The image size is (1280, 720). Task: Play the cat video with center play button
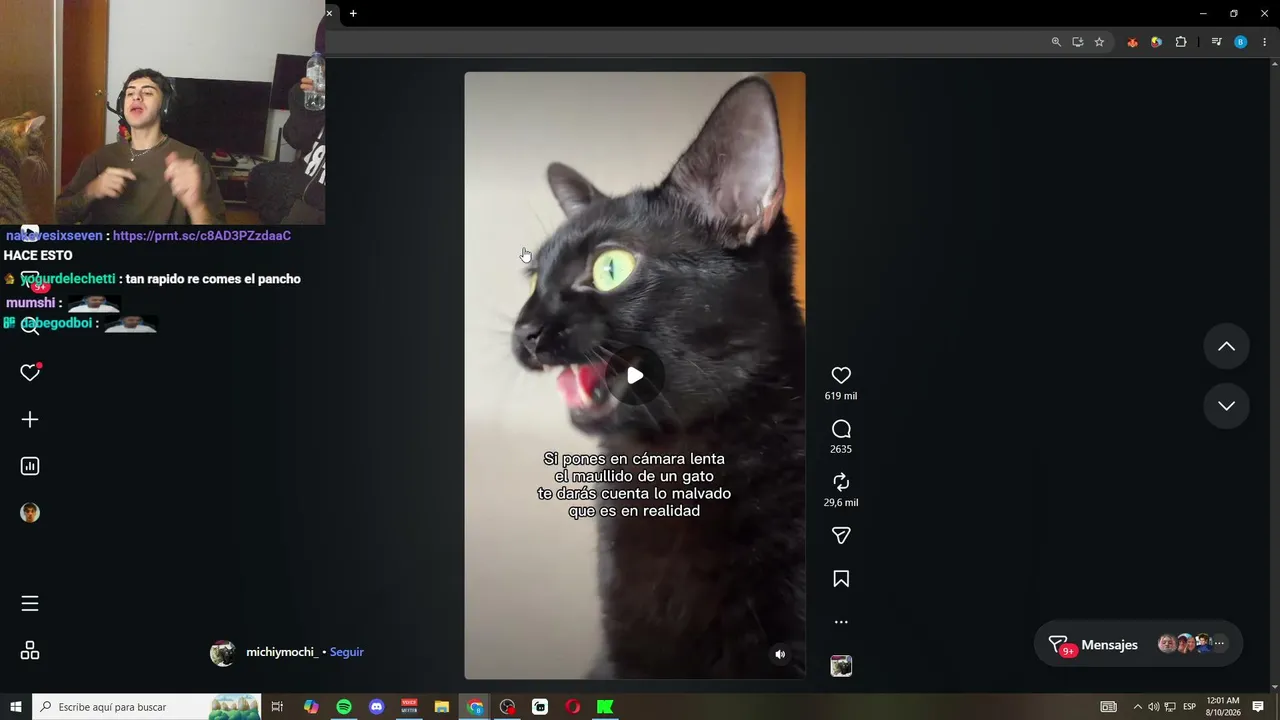coord(635,376)
